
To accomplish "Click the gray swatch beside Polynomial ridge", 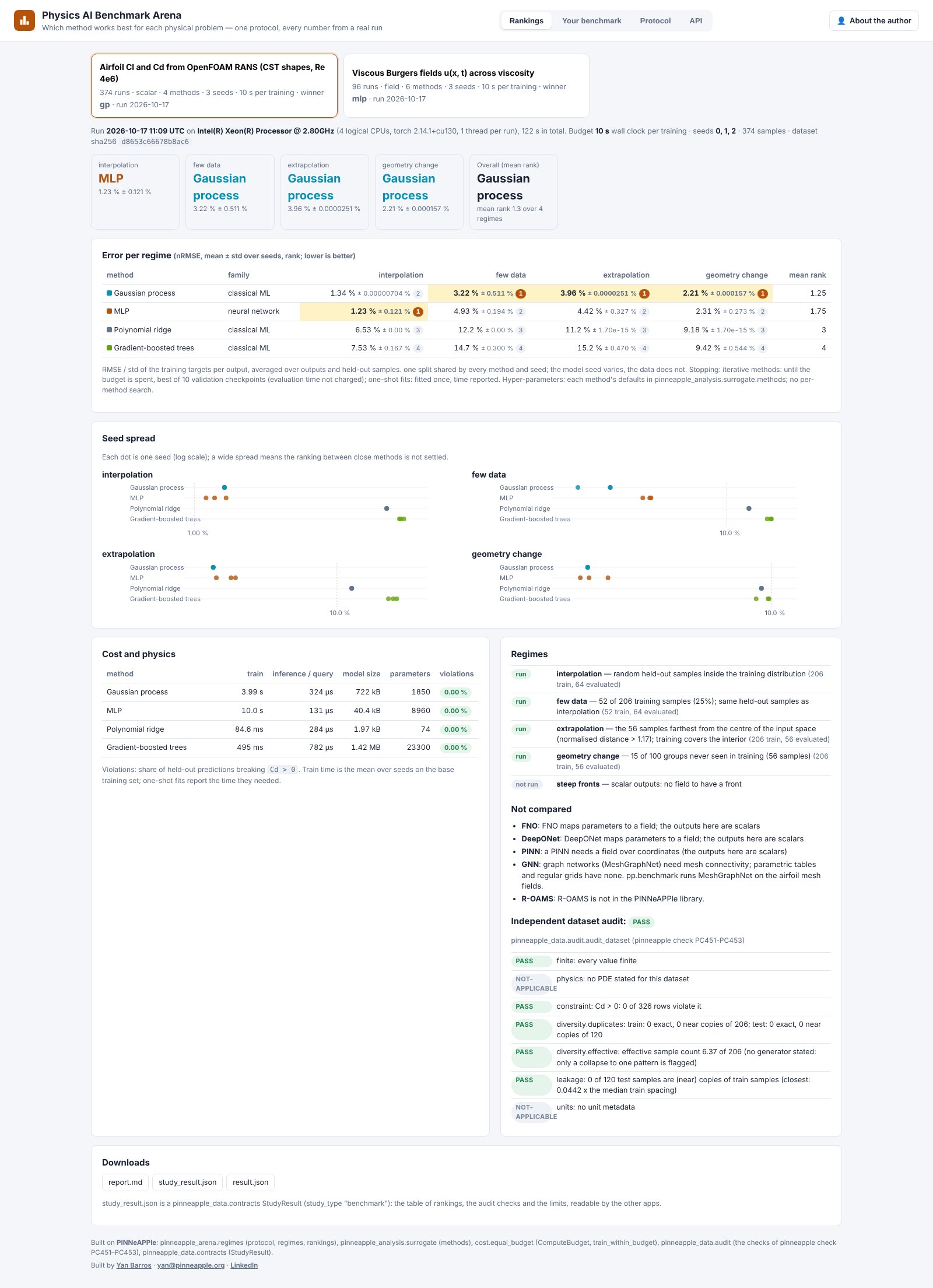I will click(x=109, y=329).
